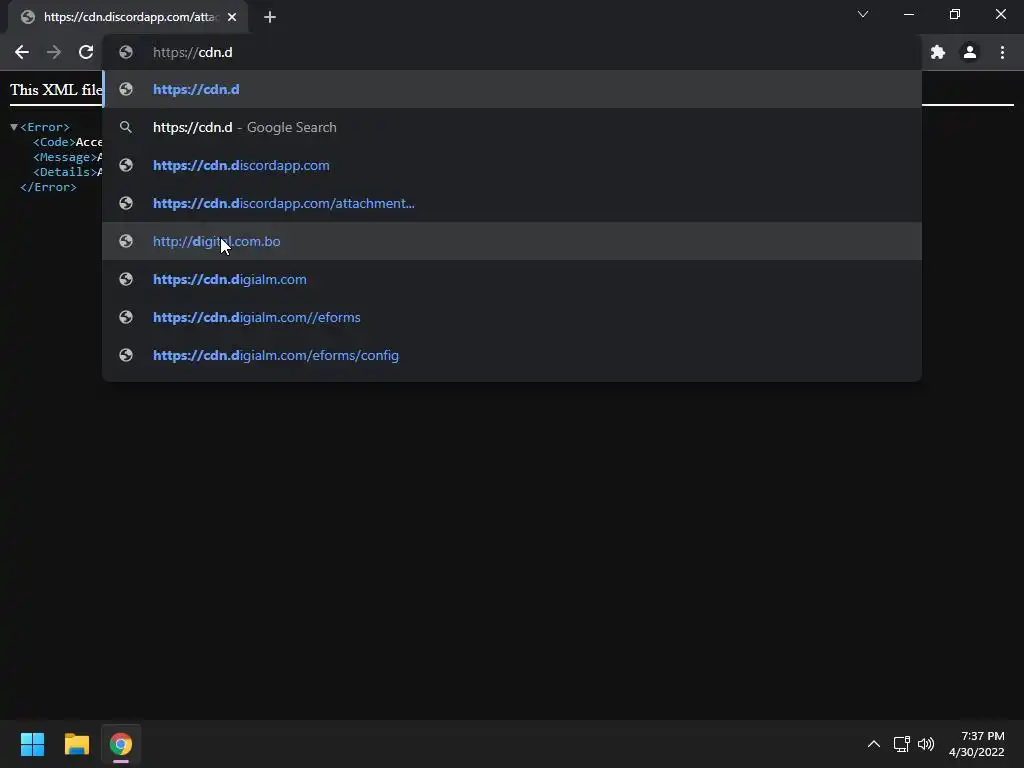Collapse the <Error> XML node
The width and height of the screenshot is (1024, 768).
click(14, 127)
